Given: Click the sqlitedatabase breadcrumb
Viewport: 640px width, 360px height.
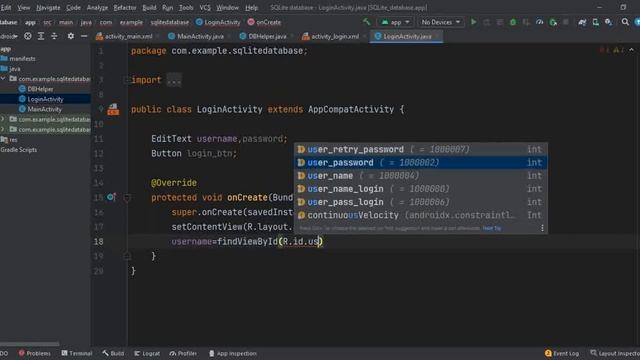Looking at the screenshot, I should tap(169, 22).
